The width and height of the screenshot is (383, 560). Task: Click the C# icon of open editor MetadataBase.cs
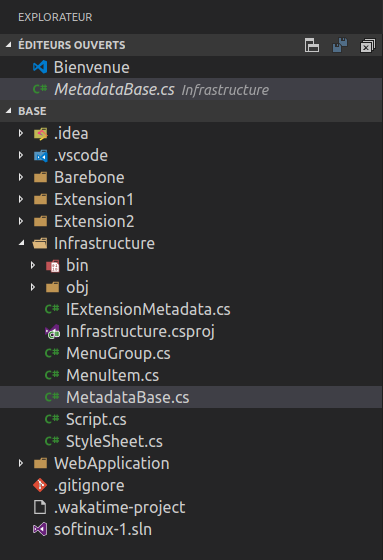tap(40, 89)
